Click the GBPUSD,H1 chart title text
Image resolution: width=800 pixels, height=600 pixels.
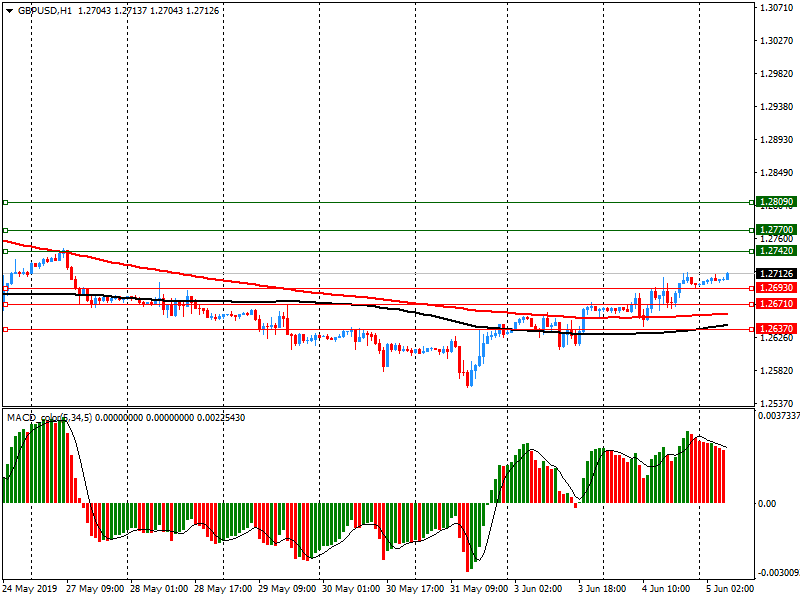tap(45, 11)
